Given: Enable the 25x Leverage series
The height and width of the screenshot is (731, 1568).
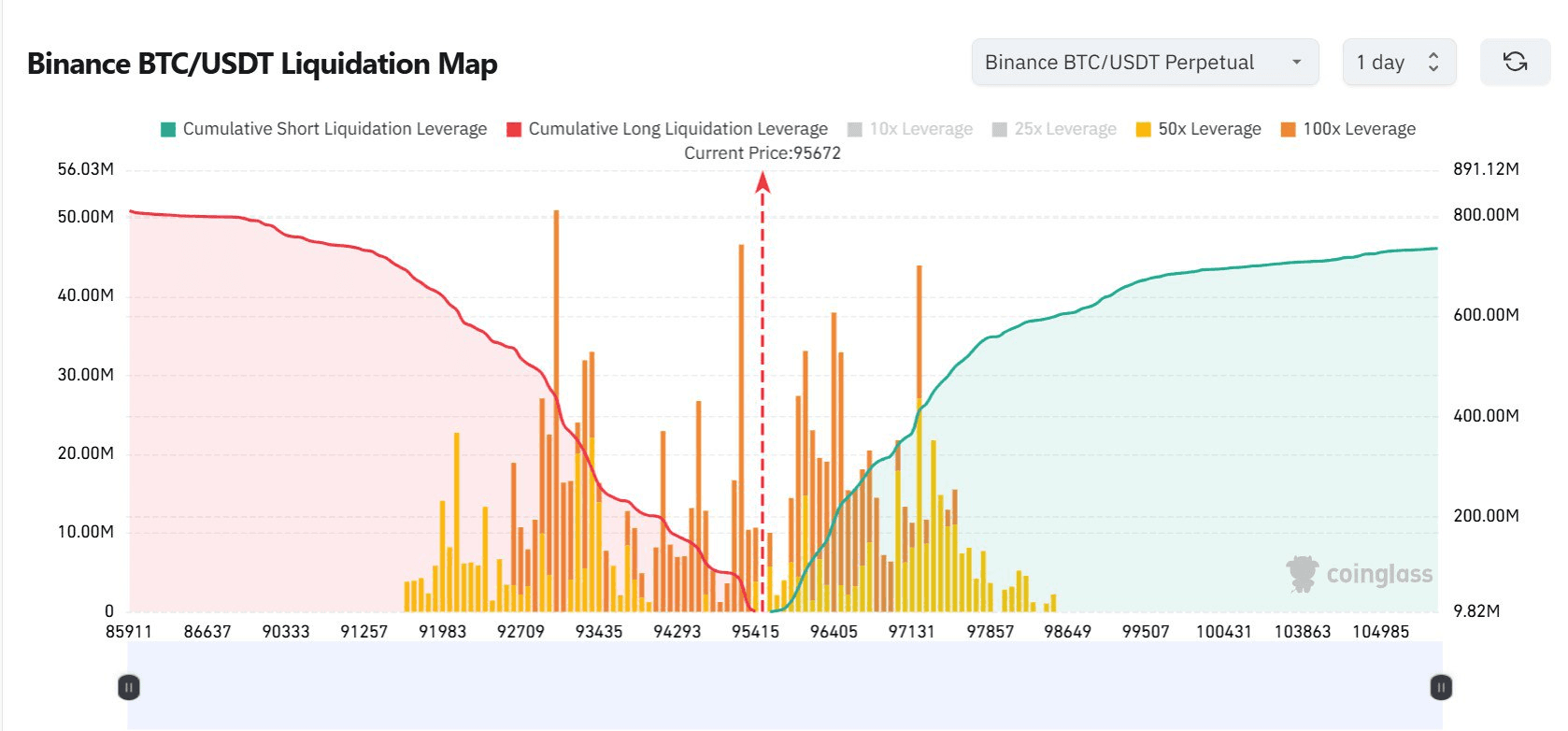Looking at the screenshot, I should 1054,129.
